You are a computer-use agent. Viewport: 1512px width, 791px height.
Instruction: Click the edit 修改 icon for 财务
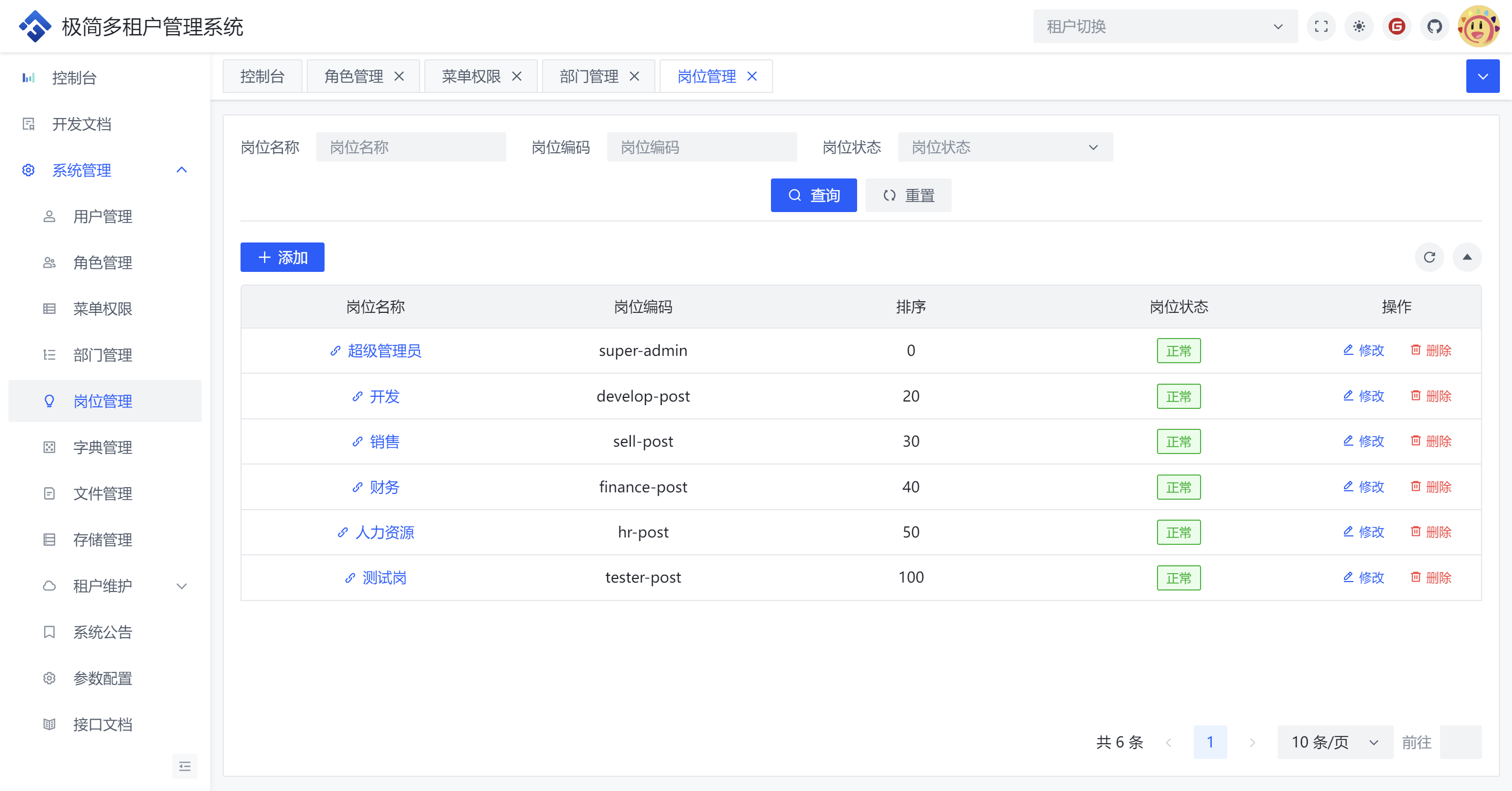coord(1348,487)
